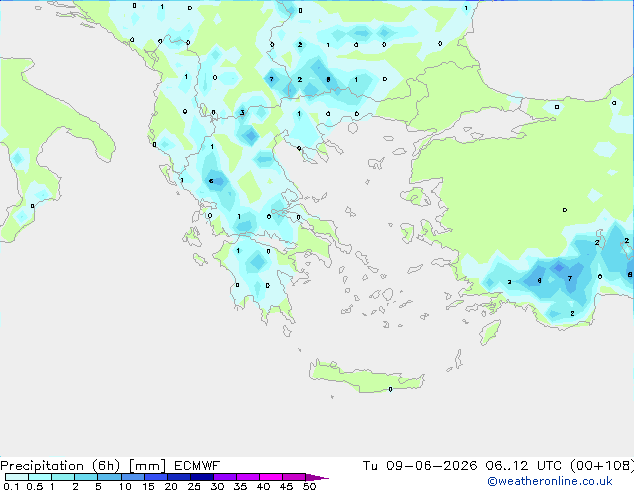
Task: Click the over-50 mm legend arrow tip
Action: [x=317, y=478]
